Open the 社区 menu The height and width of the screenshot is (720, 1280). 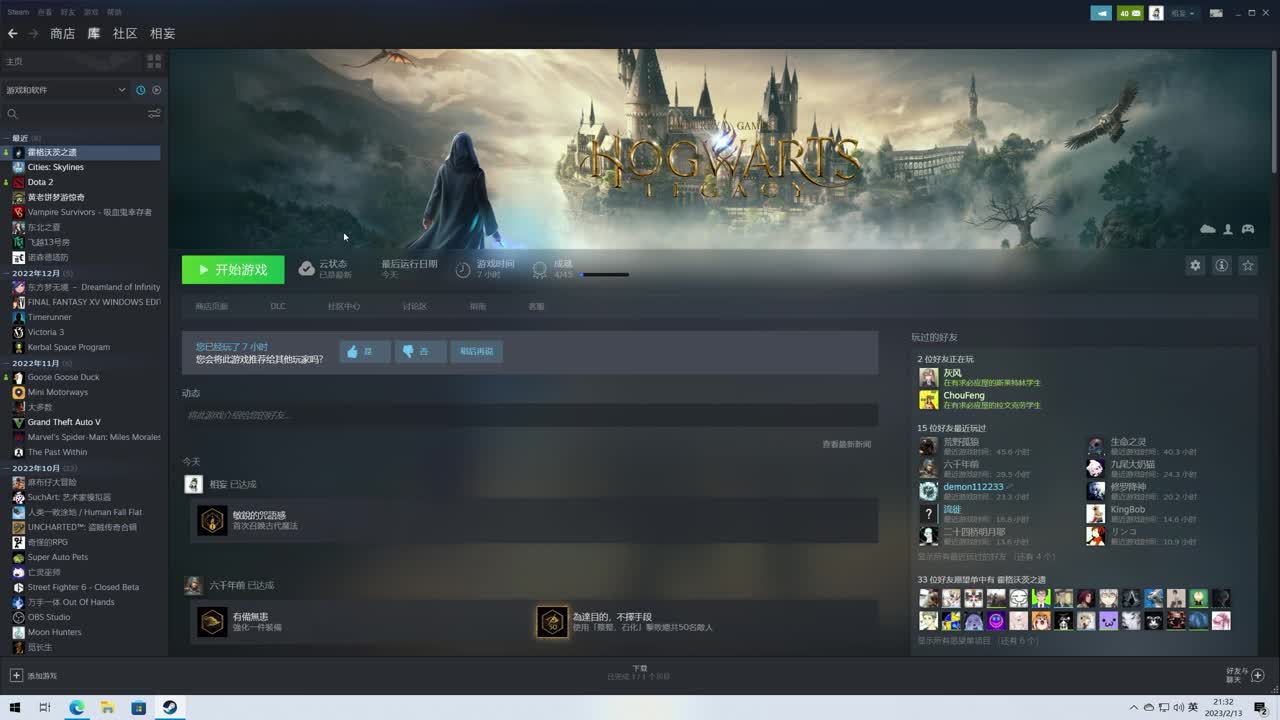[125, 33]
